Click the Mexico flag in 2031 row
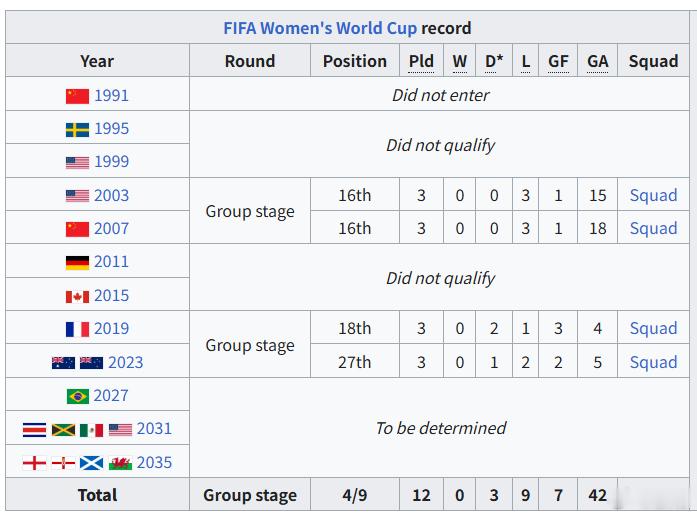 (x=92, y=429)
